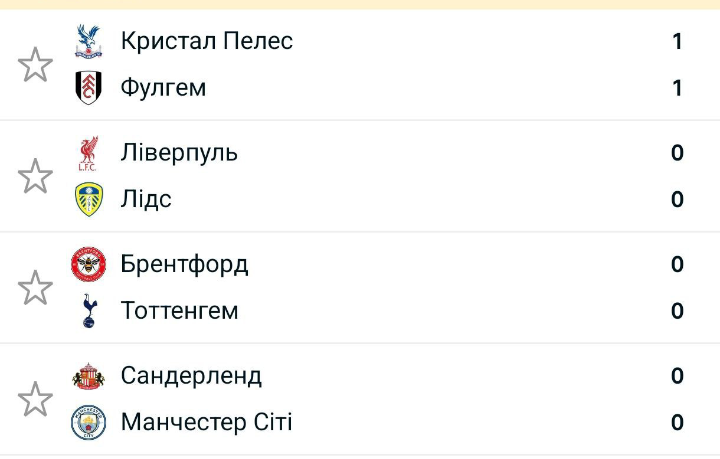
Task: Click the Sunderland club crest
Action: 89,376
